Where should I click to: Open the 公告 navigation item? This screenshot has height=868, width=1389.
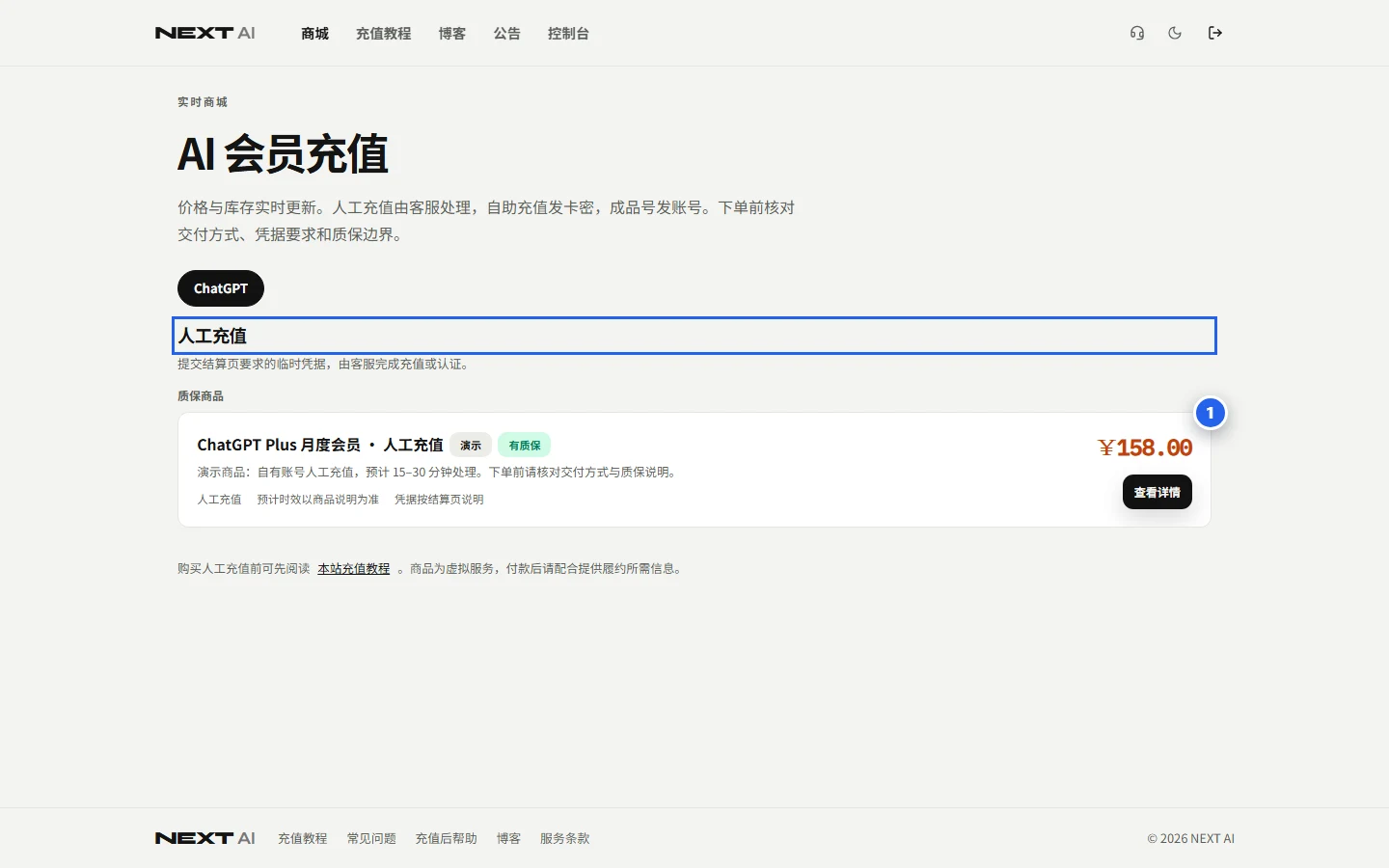506,34
